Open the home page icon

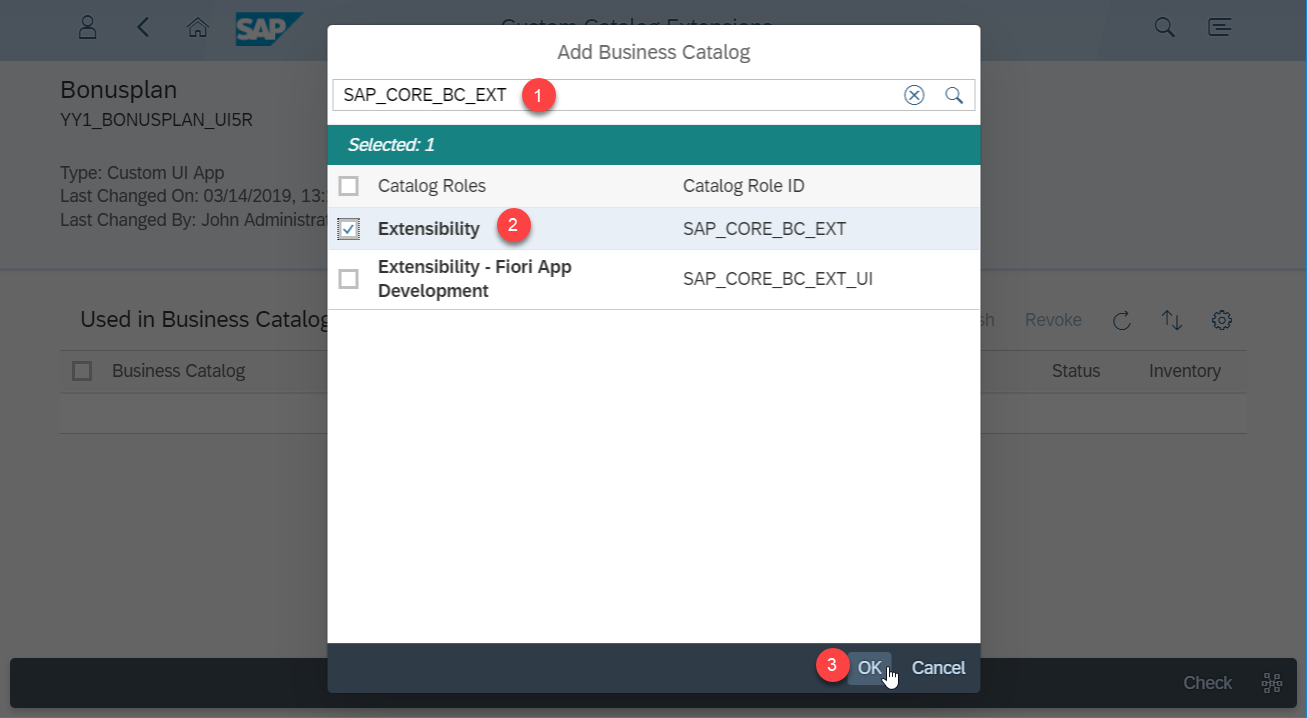coord(198,28)
